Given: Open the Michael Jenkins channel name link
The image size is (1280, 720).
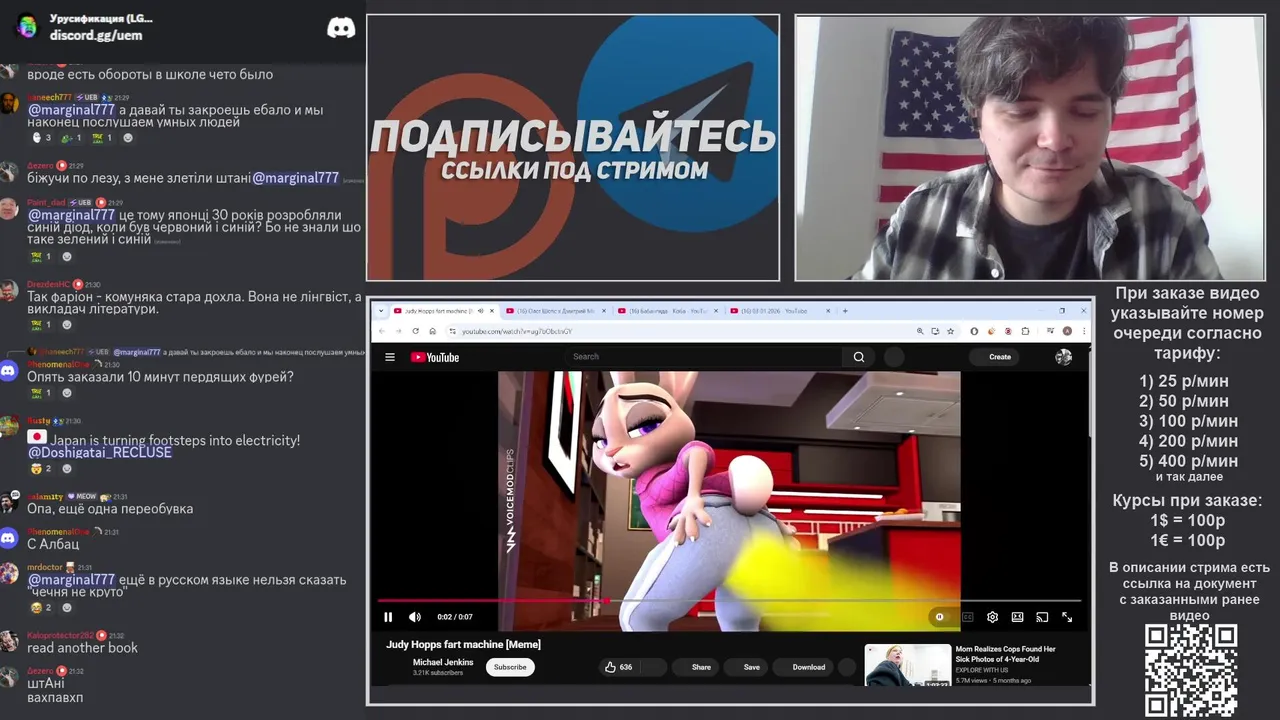Looking at the screenshot, I should [x=443, y=662].
